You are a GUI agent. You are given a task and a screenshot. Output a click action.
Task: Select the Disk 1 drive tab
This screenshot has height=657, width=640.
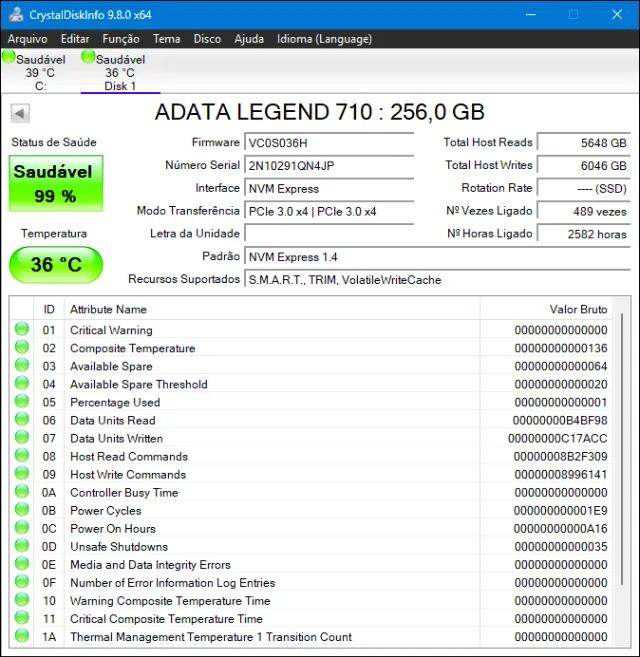120,71
